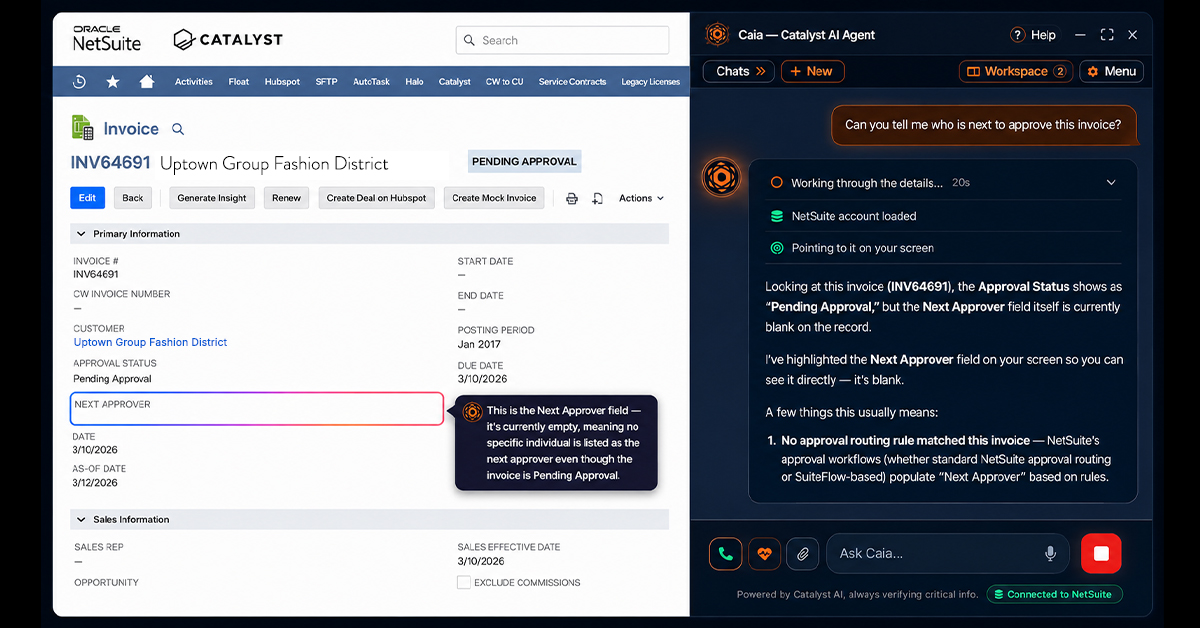Go to NetSuite home icon

[x=147, y=82]
